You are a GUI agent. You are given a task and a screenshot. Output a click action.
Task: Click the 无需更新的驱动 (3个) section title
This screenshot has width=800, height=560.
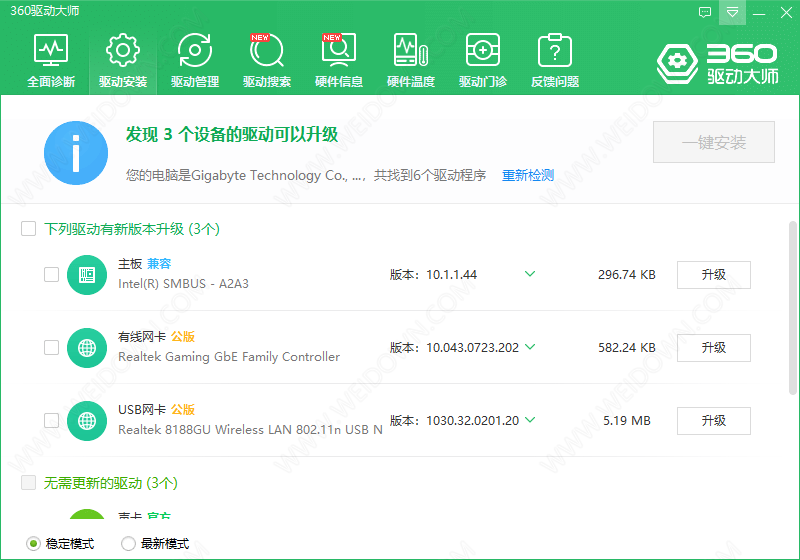pyautogui.click(x=111, y=483)
